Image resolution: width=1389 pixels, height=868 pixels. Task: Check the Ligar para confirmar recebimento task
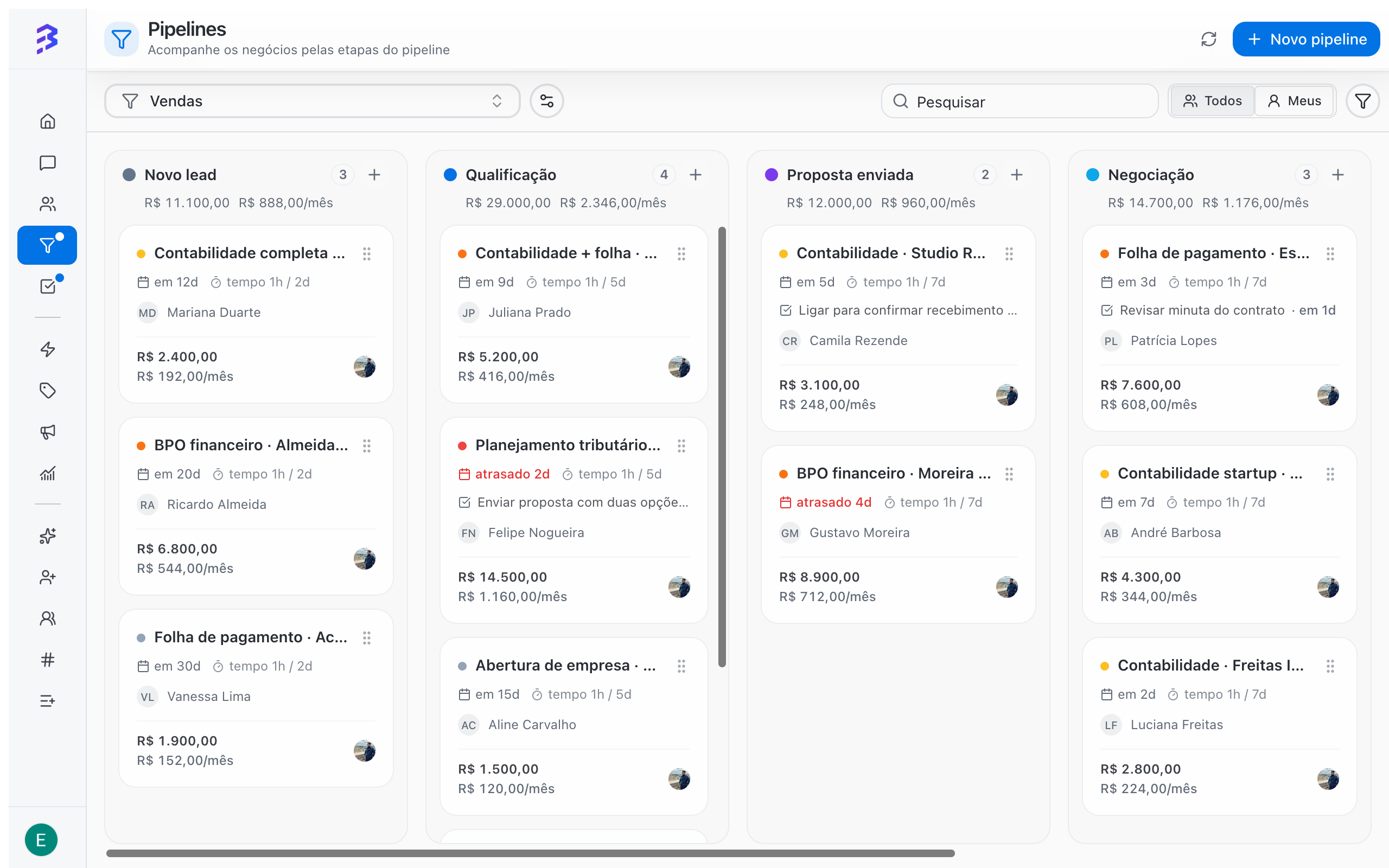pyautogui.click(x=786, y=310)
